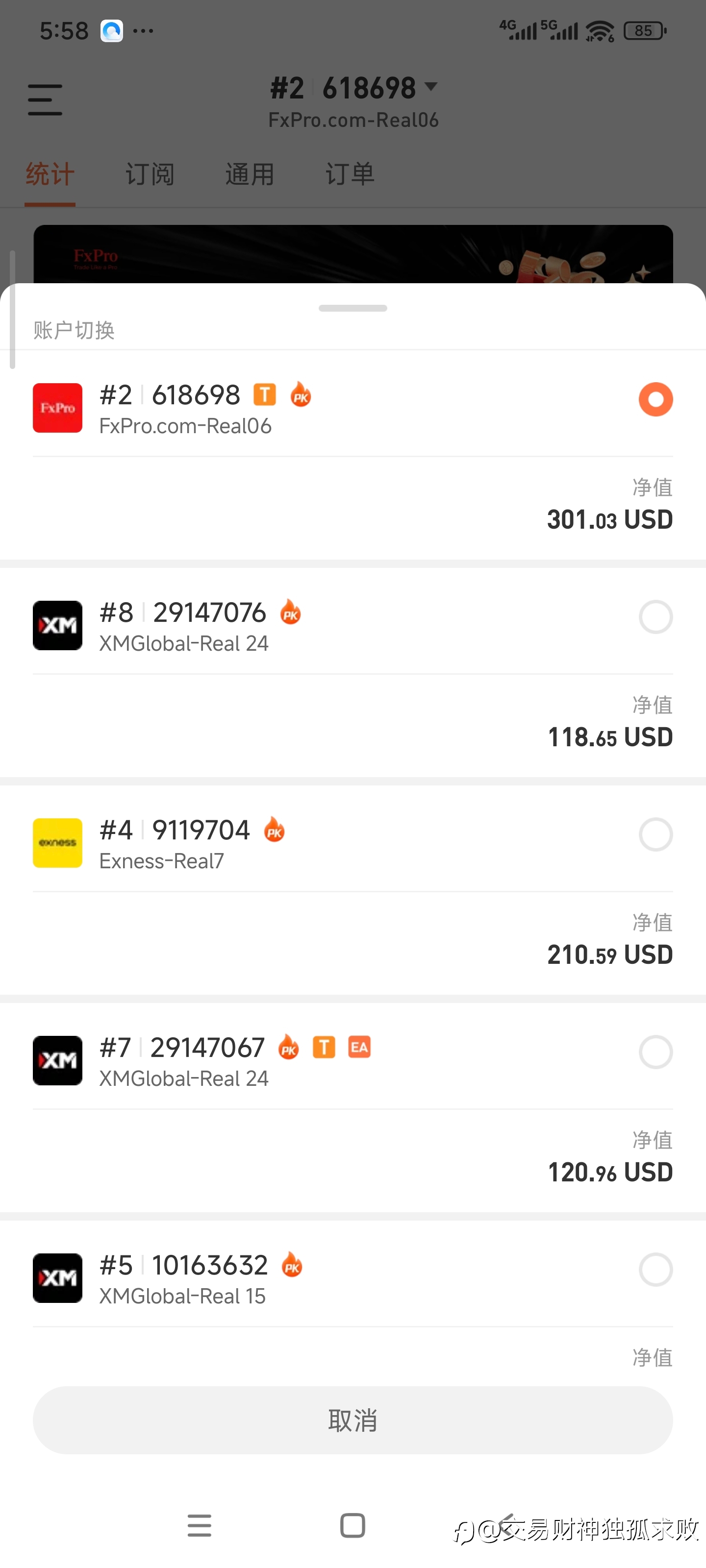Tap the bottom sheet drag handle
Screen dimensions: 706x1568
pos(353,309)
